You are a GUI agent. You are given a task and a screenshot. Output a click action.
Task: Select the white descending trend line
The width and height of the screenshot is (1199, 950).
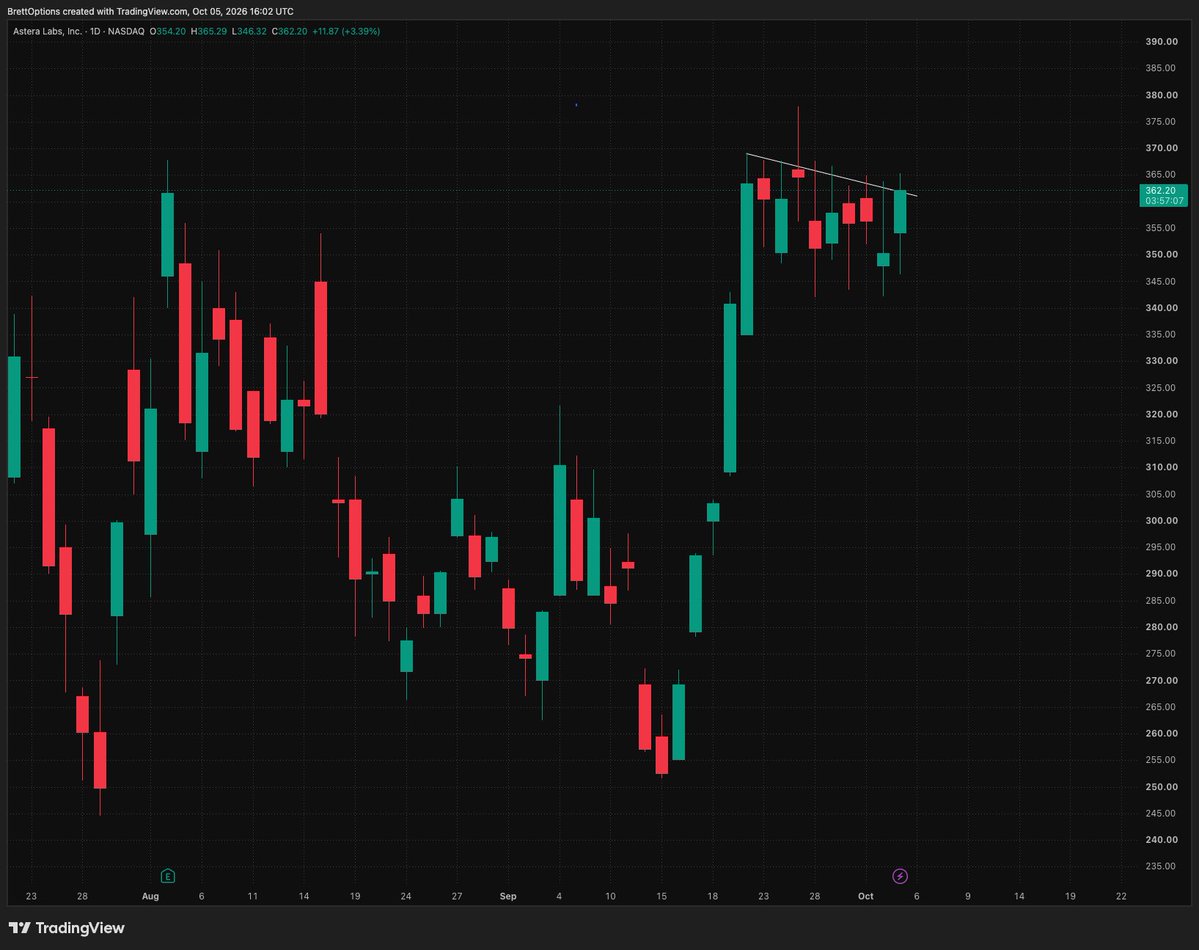(x=831, y=175)
